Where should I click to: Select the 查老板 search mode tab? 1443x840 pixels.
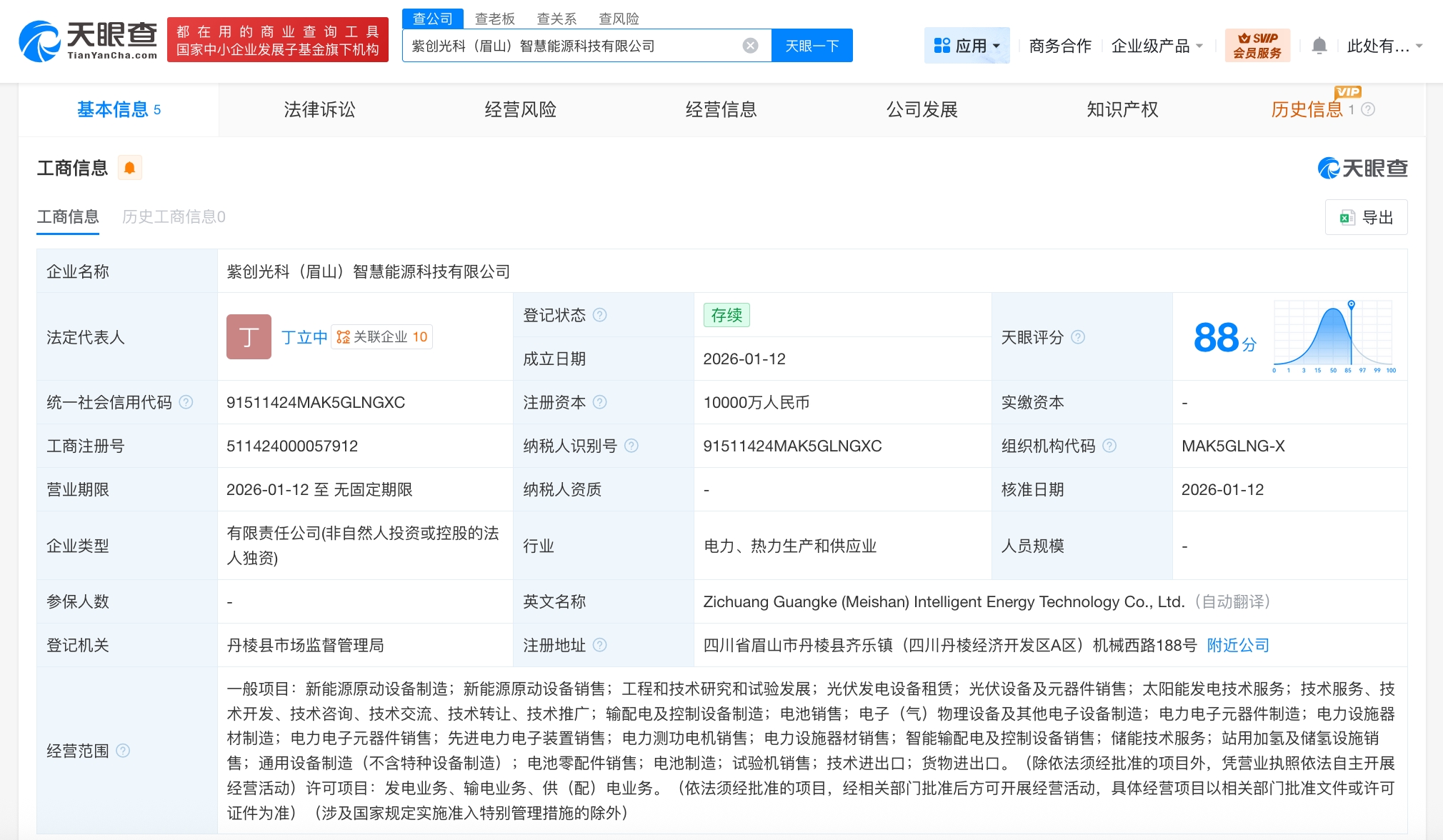(x=494, y=19)
